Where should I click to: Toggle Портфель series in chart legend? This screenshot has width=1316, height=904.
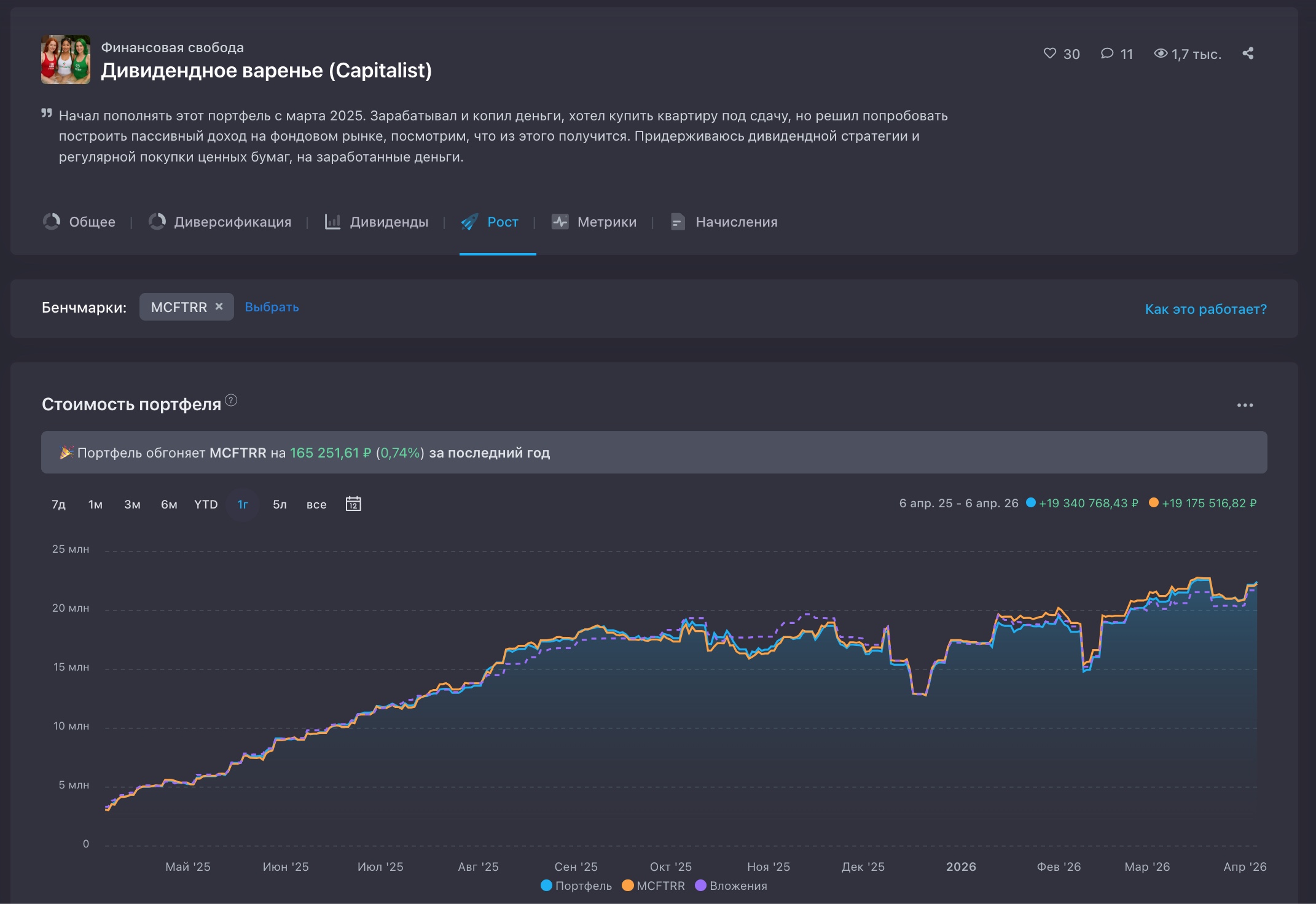click(x=576, y=886)
